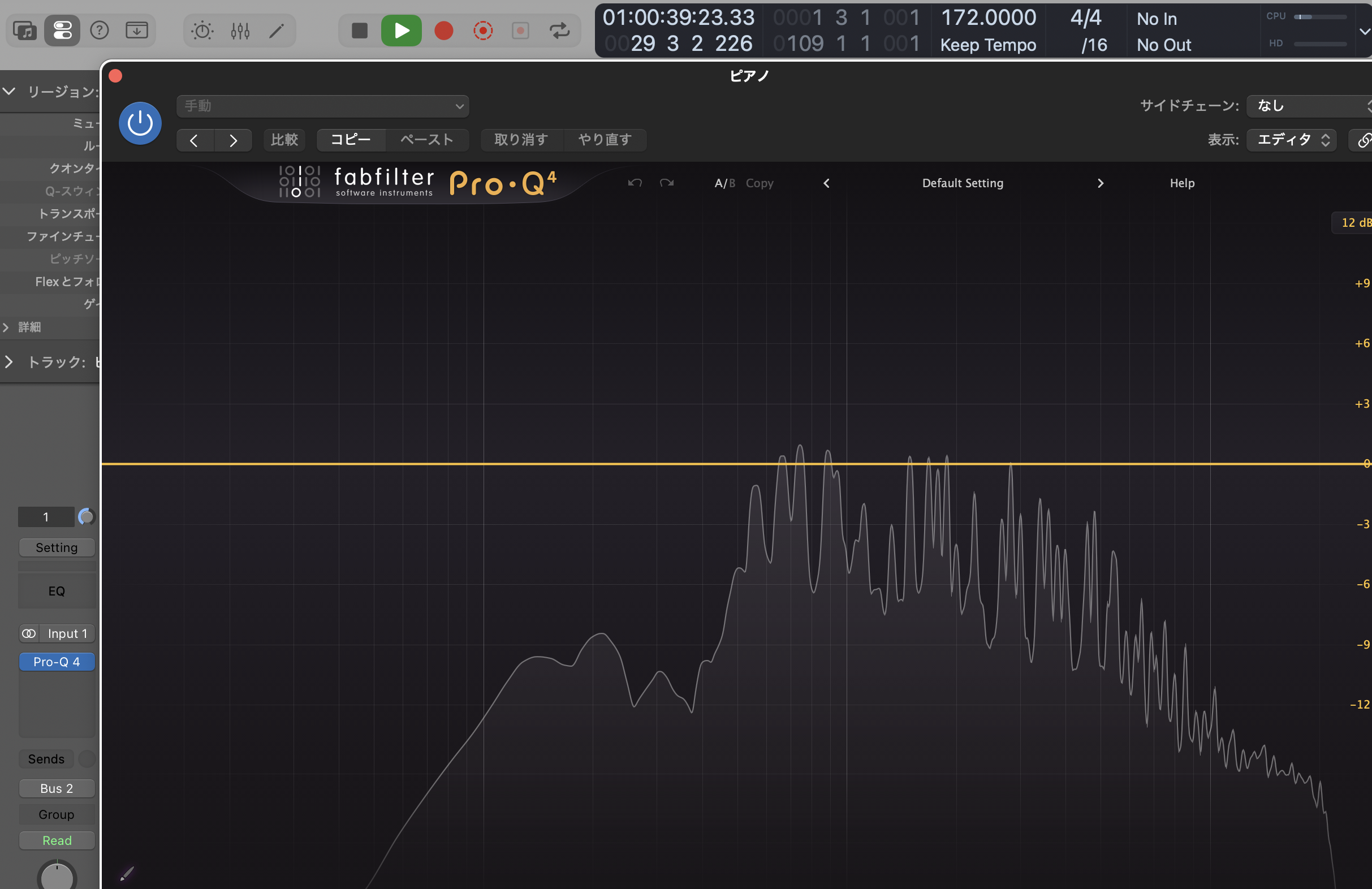1372x889 pixels.
Task: Select next Pro-Q preset chevron
Action: pos(1100,183)
